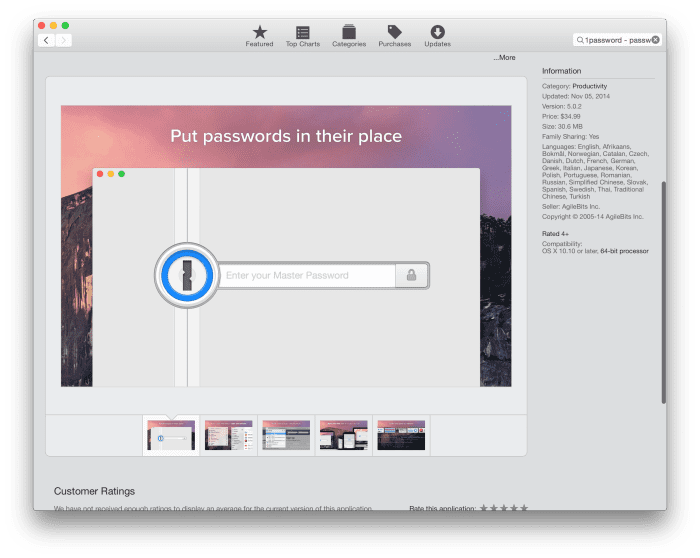The width and height of the screenshot is (700, 558).
Task: Open Top Charts list
Action: [303, 36]
